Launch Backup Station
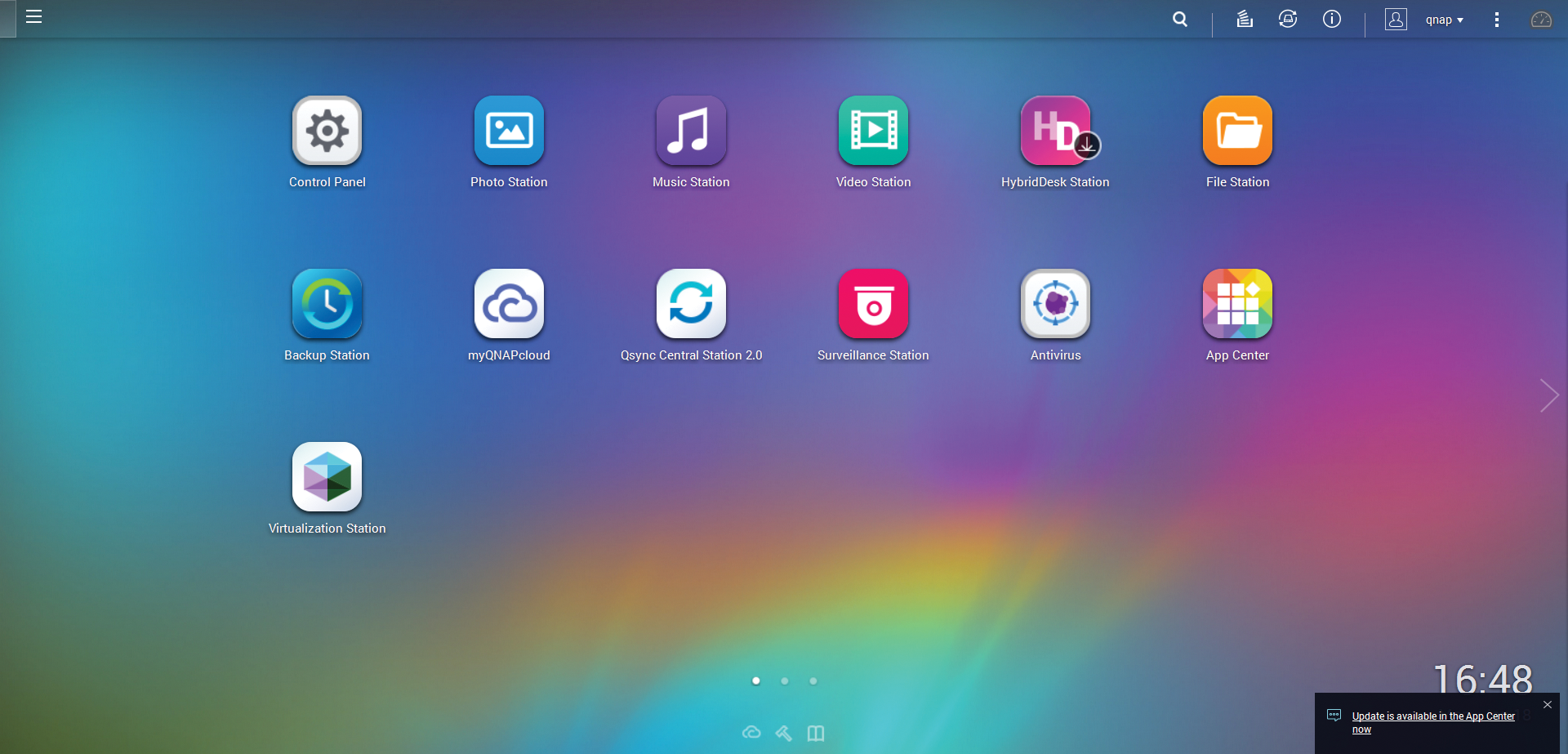This screenshot has height=754, width=1568. coord(327,305)
